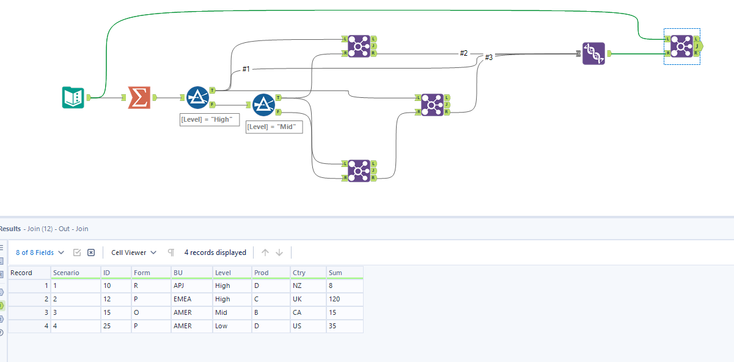Click the Ctry column header
This screenshot has height=362, width=734.
tap(308, 273)
